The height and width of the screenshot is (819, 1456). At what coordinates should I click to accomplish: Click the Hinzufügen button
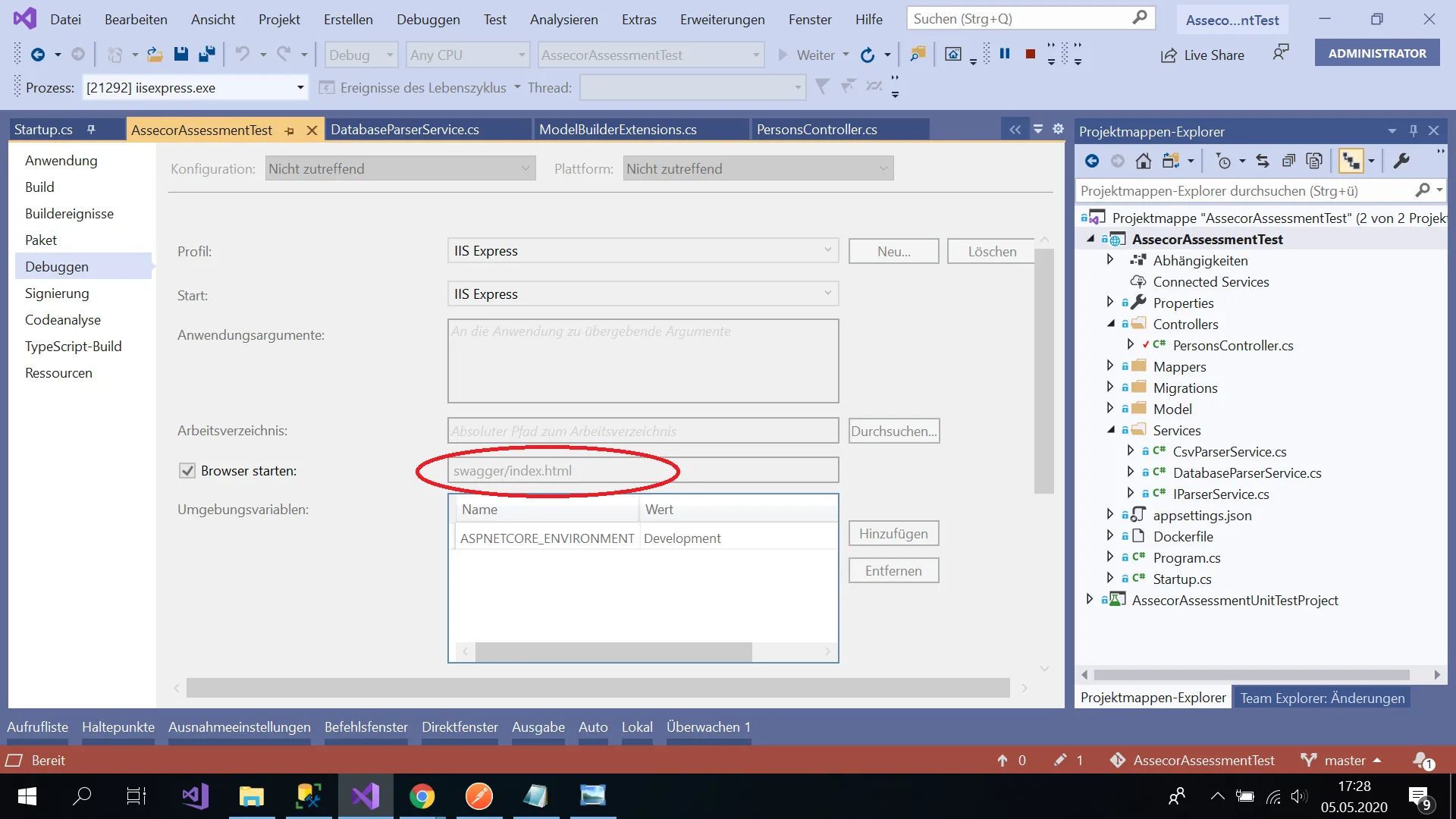(893, 533)
